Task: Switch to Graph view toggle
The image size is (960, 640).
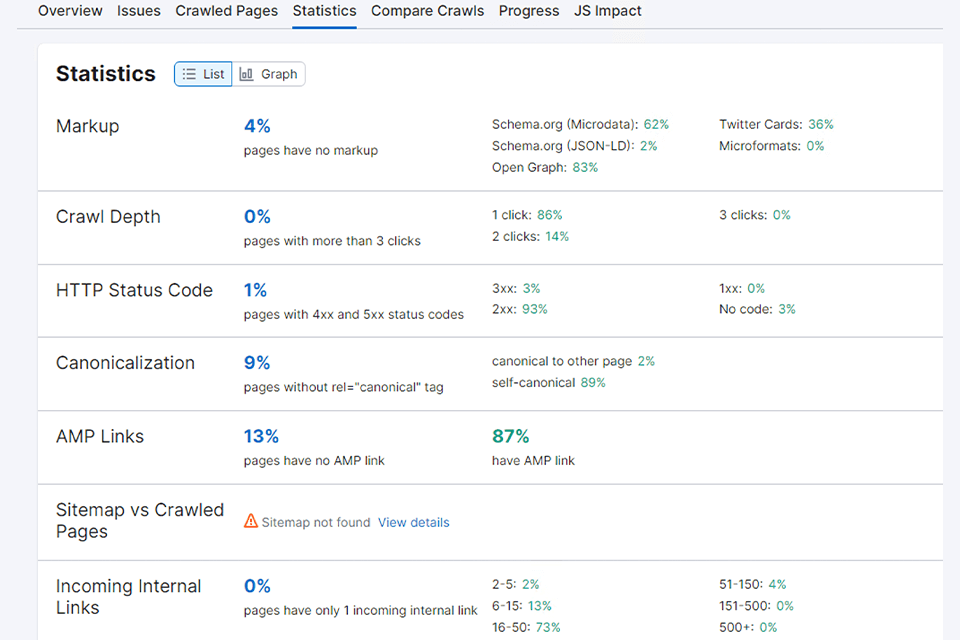Action: coord(269,74)
